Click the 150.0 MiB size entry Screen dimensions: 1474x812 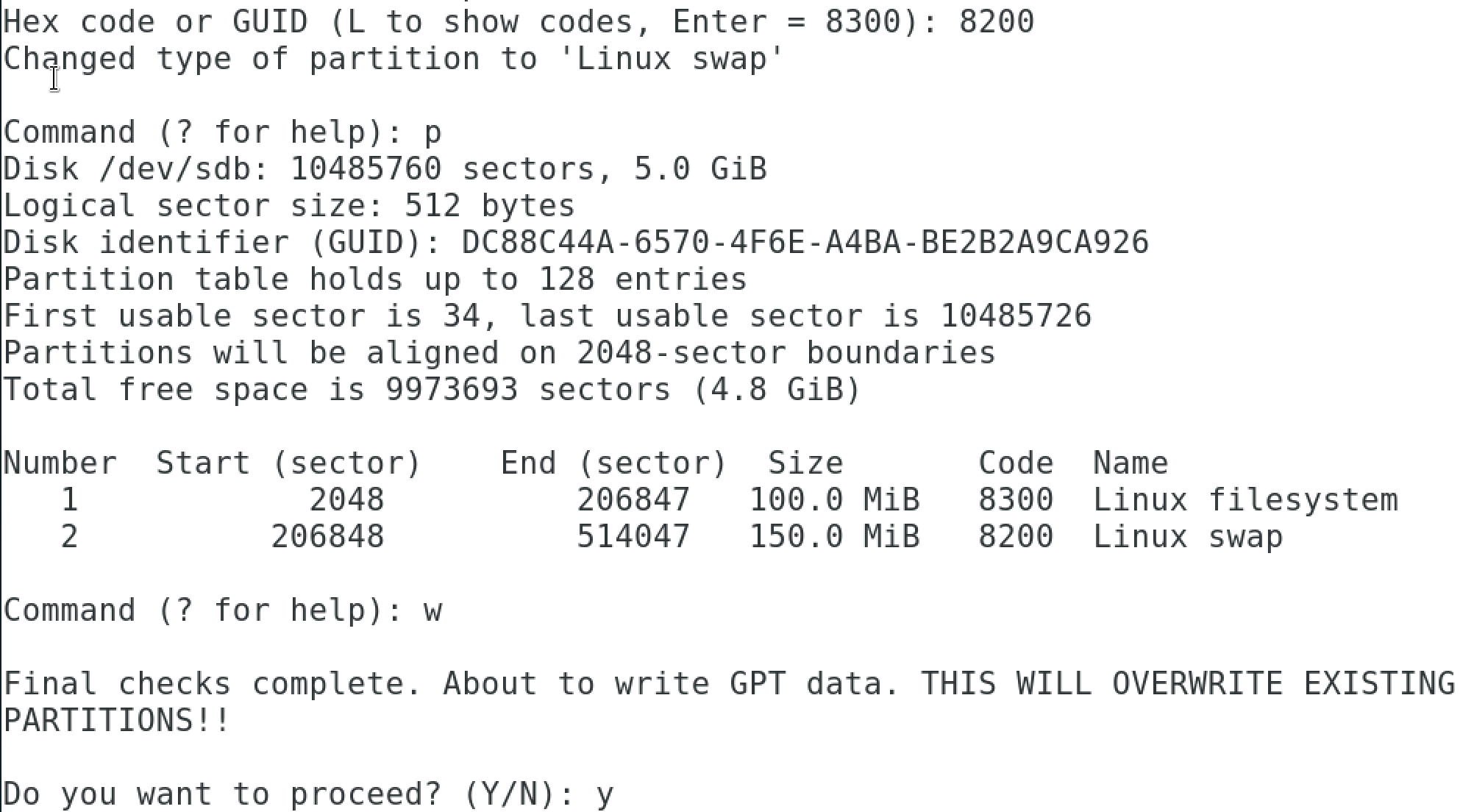[834, 537]
